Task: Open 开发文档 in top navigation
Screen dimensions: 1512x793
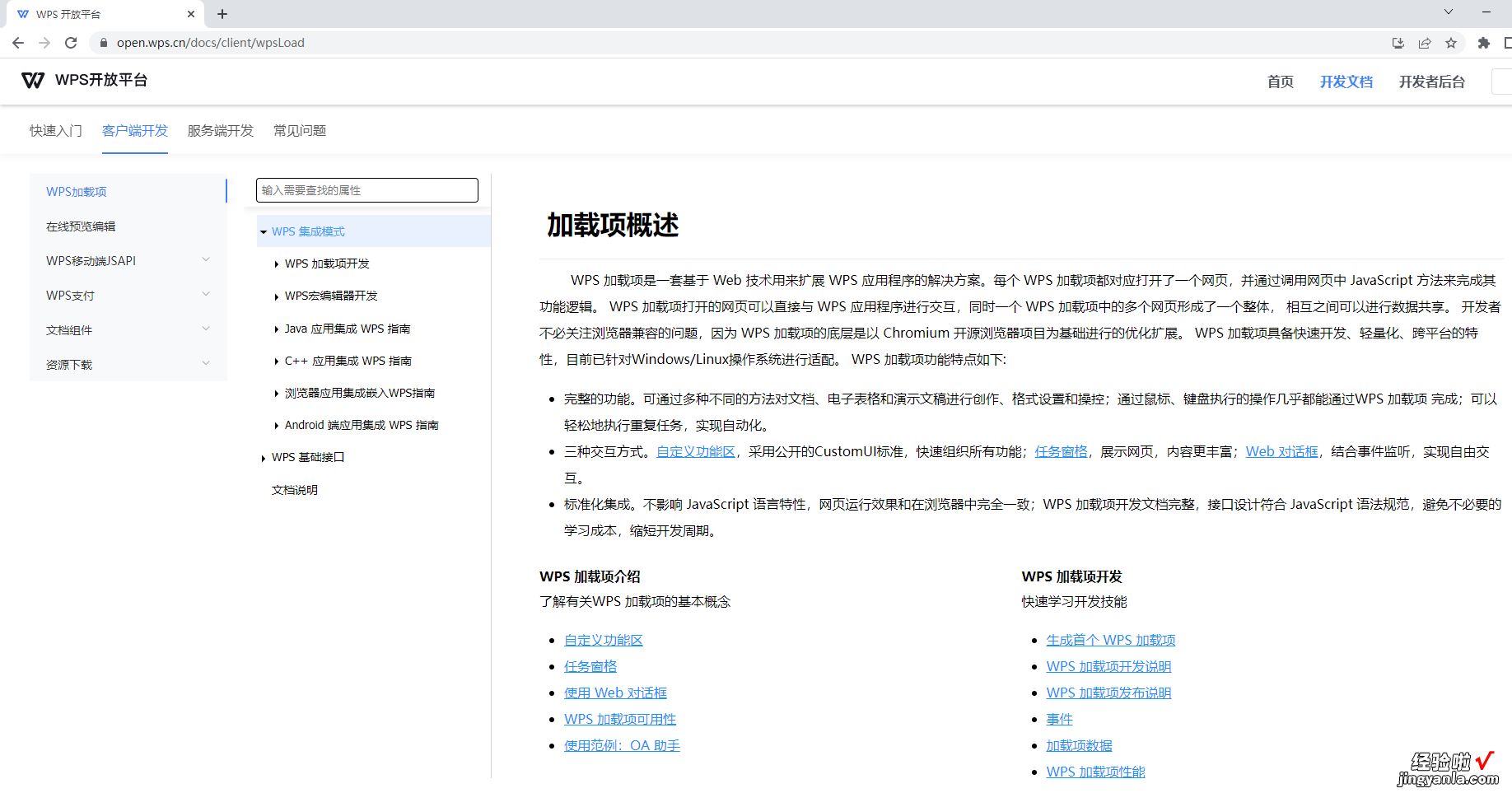Action: [x=1346, y=82]
